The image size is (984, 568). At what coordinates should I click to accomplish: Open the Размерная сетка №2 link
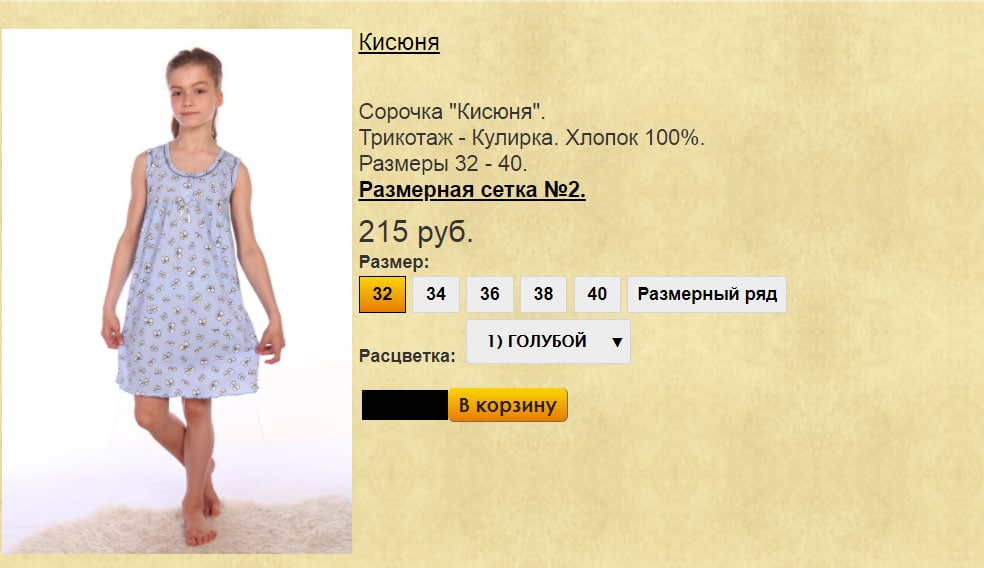pyautogui.click(x=472, y=190)
